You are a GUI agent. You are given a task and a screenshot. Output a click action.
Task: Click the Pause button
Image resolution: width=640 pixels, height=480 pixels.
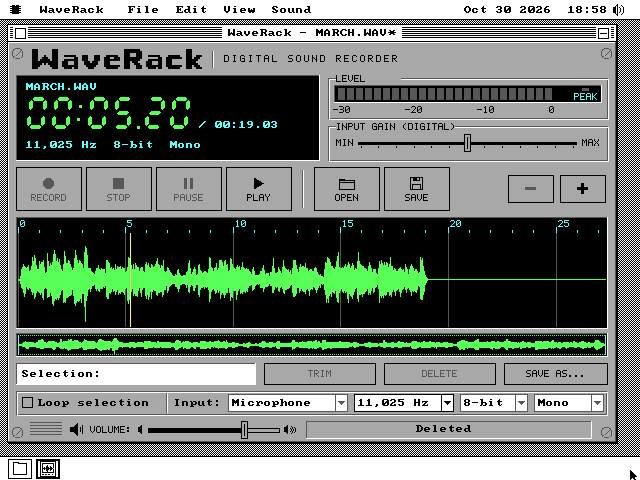189,189
